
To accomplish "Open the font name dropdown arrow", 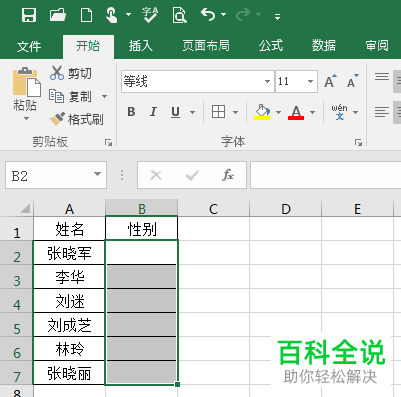I will [x=267, y=81].
